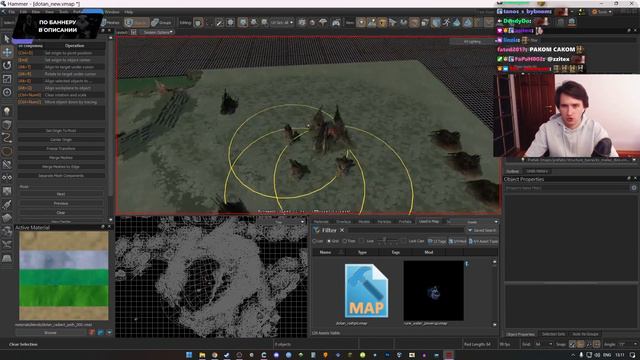
Task: Click the gamepad icon in top toolbar
Action: (x=336, y=22)
